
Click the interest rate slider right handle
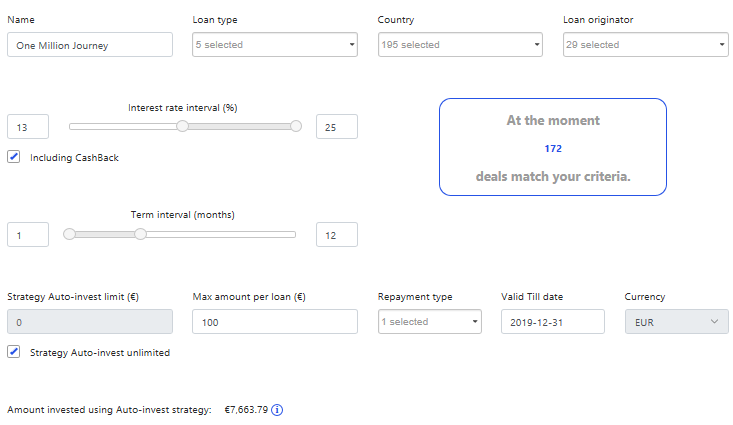click(295, 126)
